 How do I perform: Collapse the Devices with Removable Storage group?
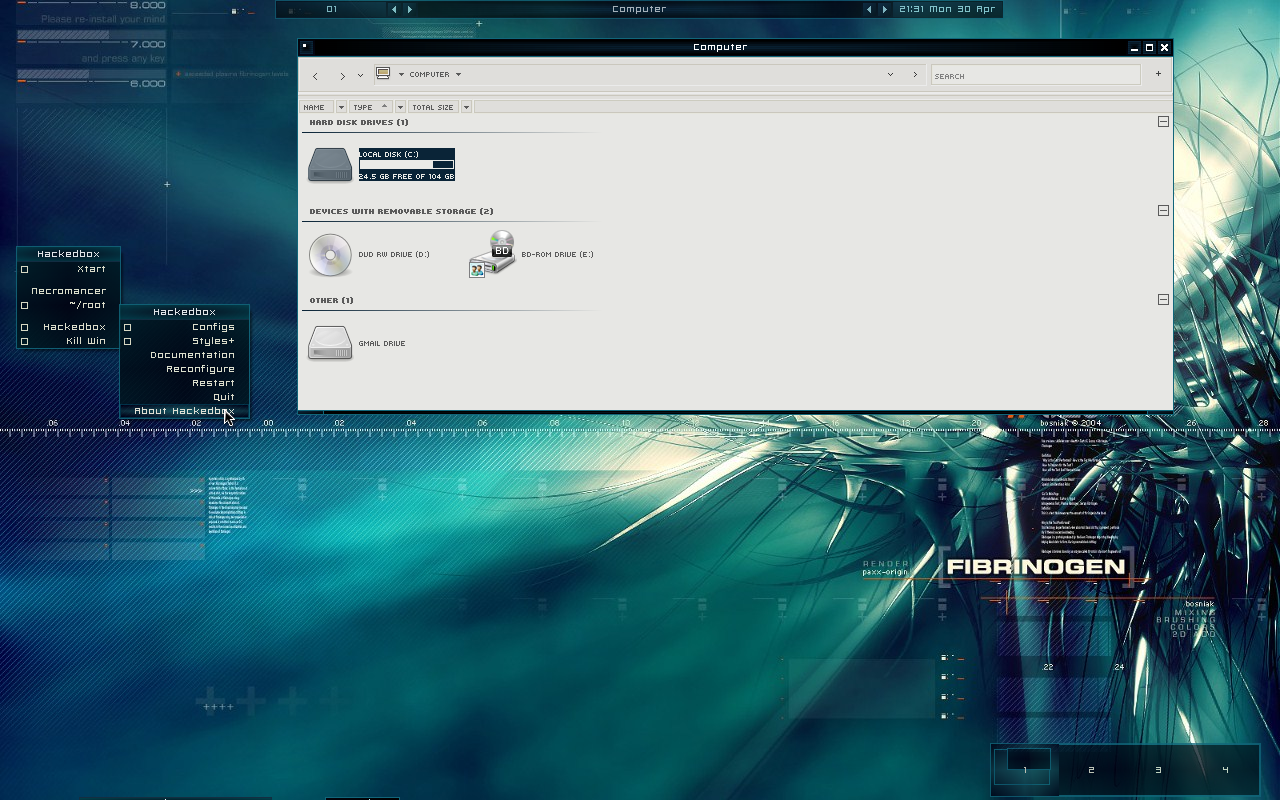[x=1163, y=211]
